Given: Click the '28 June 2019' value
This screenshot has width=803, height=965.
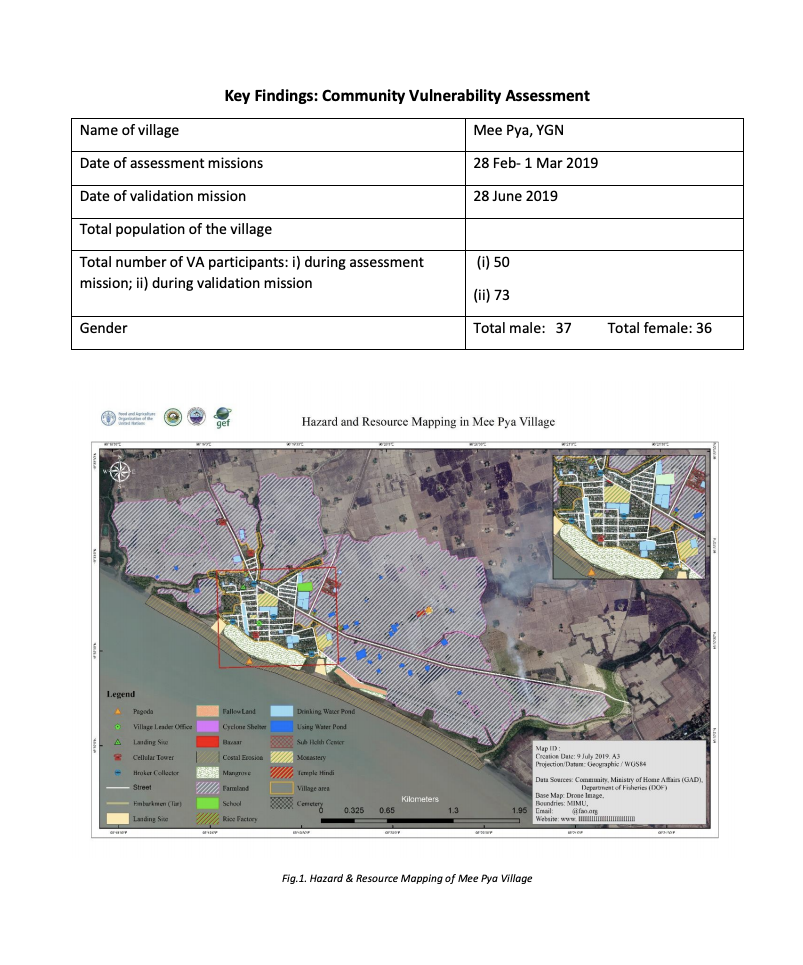Looking at the screenshot, I should [516, 196].
